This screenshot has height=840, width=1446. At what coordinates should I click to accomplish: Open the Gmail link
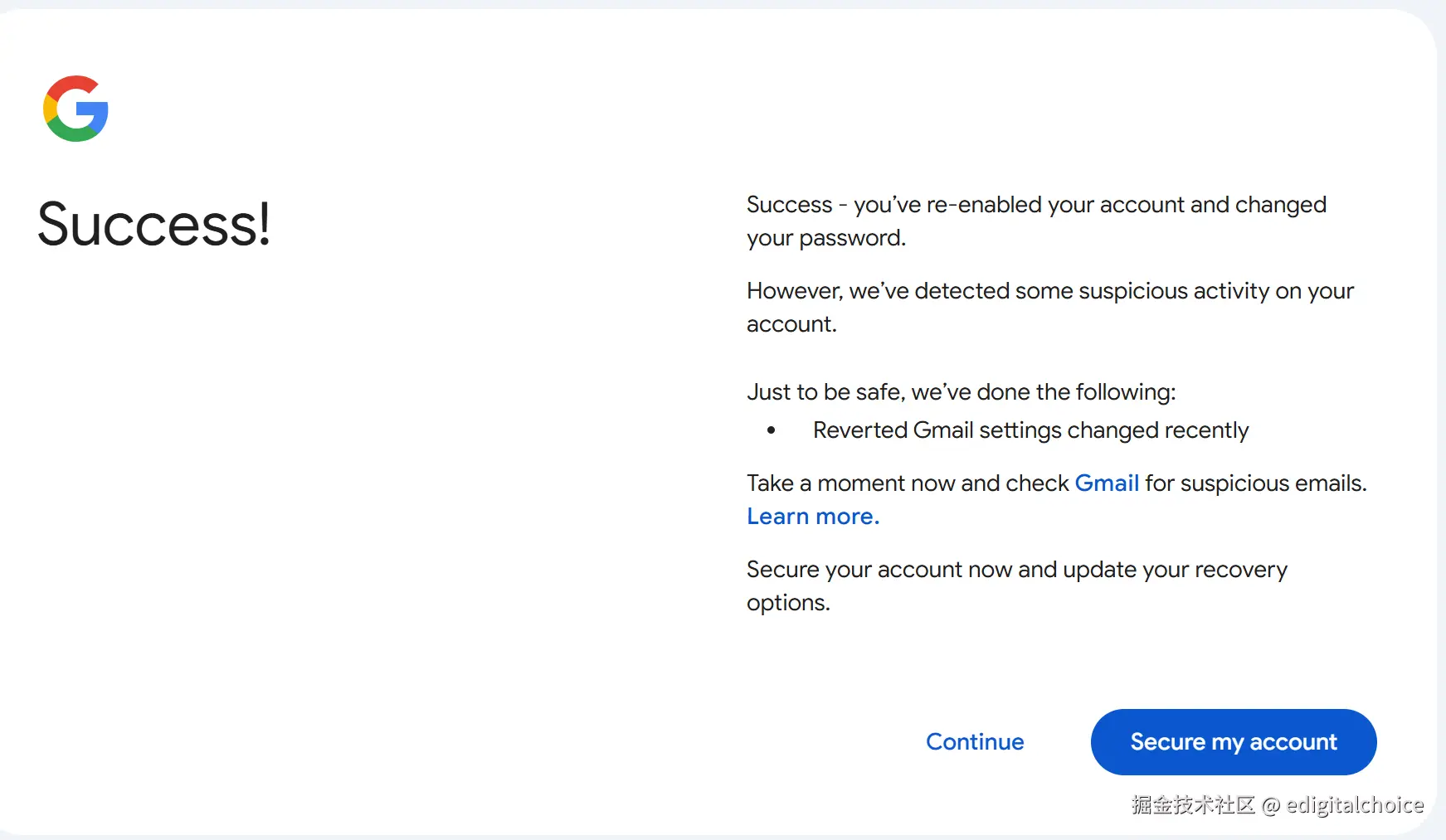(x=1106, y=483)
